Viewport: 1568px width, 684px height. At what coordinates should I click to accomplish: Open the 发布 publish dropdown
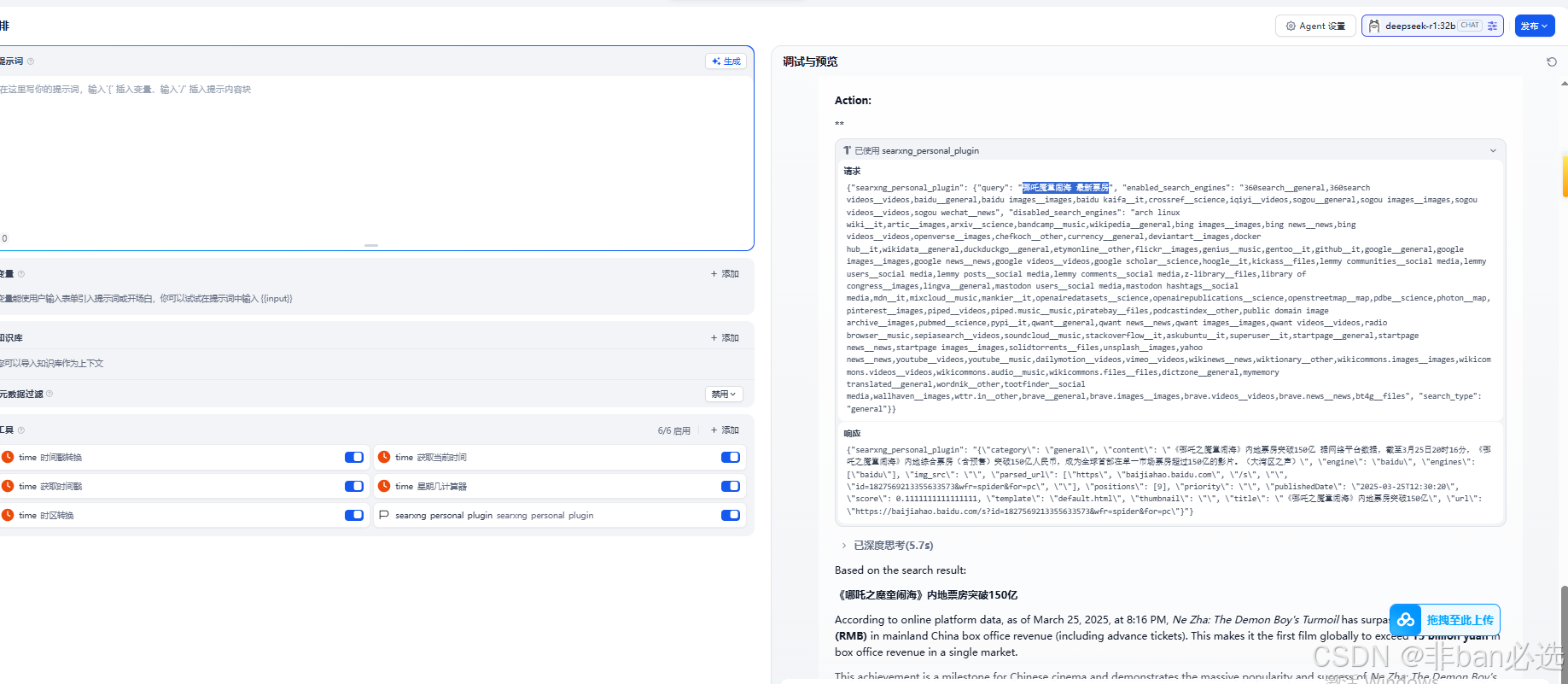1534,26
